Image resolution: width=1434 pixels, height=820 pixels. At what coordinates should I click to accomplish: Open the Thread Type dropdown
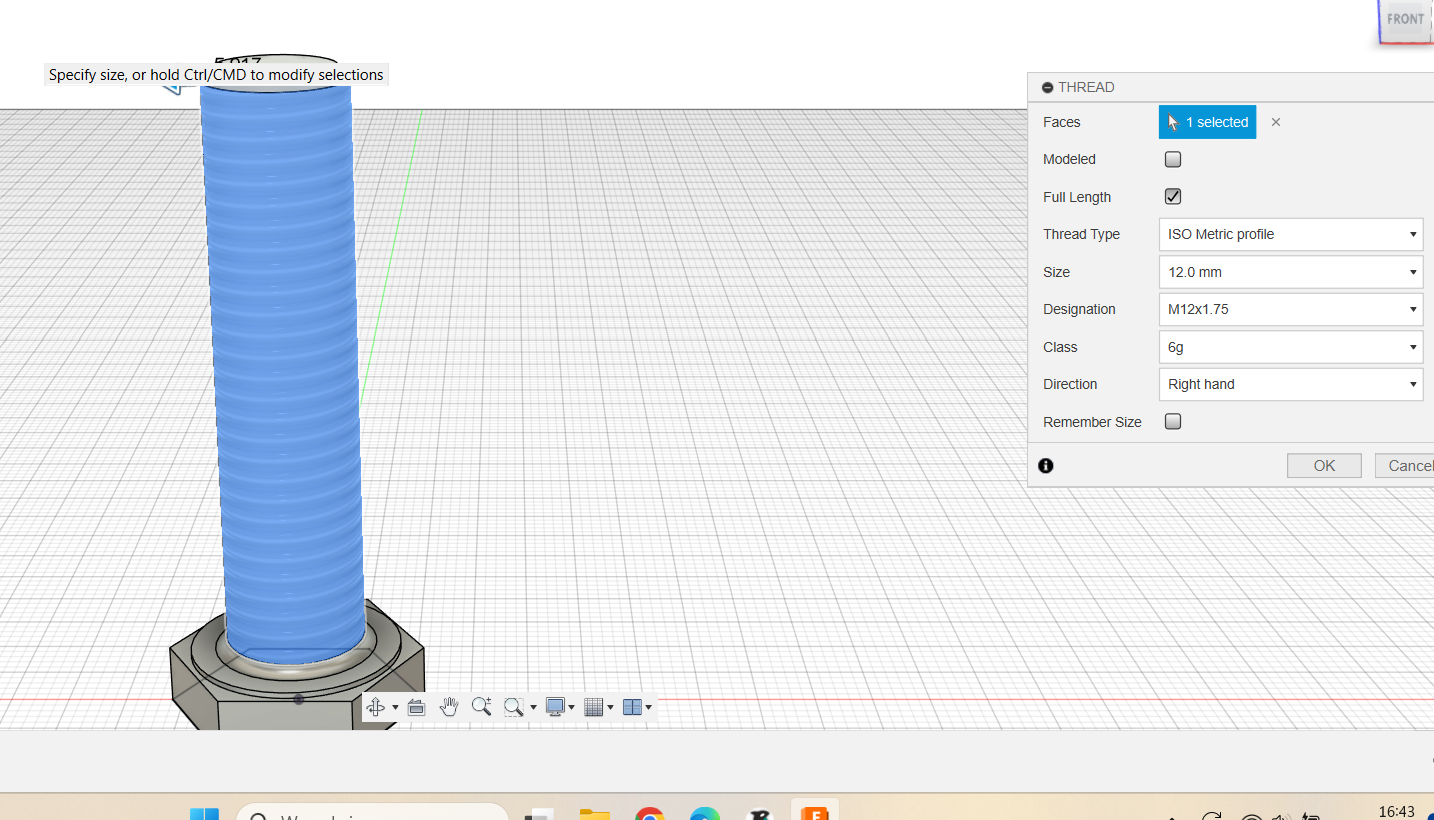point(1290,234)
